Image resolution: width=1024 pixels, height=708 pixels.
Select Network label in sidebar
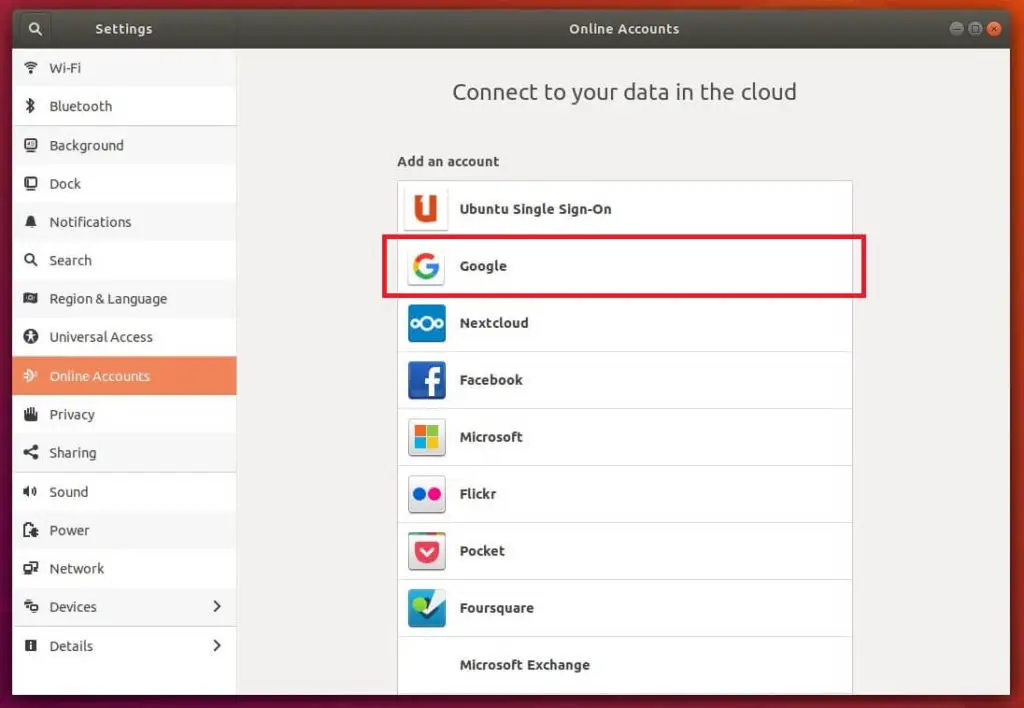coord(76,568)
